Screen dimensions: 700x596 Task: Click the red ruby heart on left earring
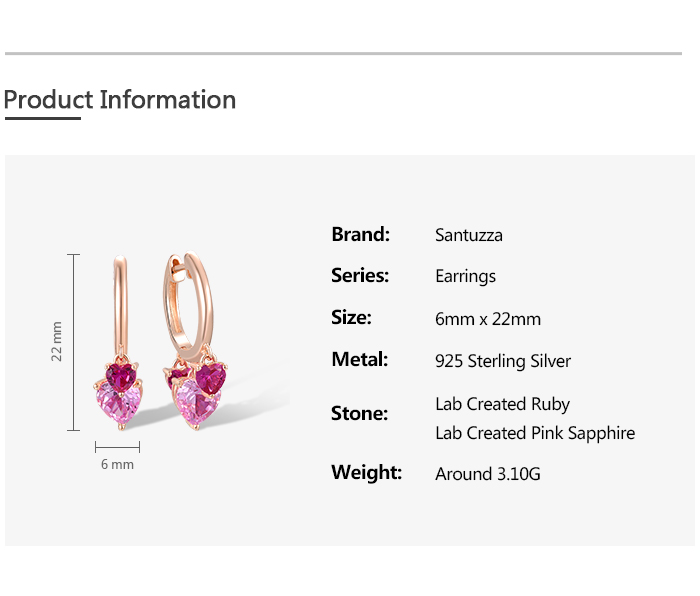coord(123,377)
